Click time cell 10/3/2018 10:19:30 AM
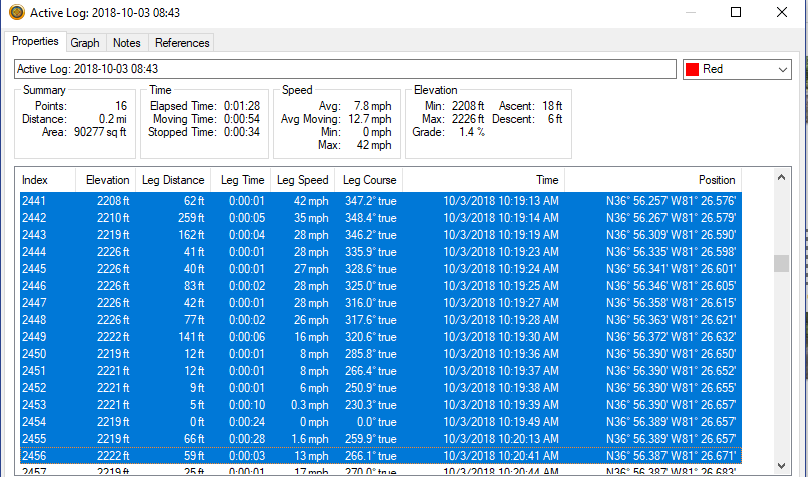This screenshot has width=808, height=477. tap(501, 337)
